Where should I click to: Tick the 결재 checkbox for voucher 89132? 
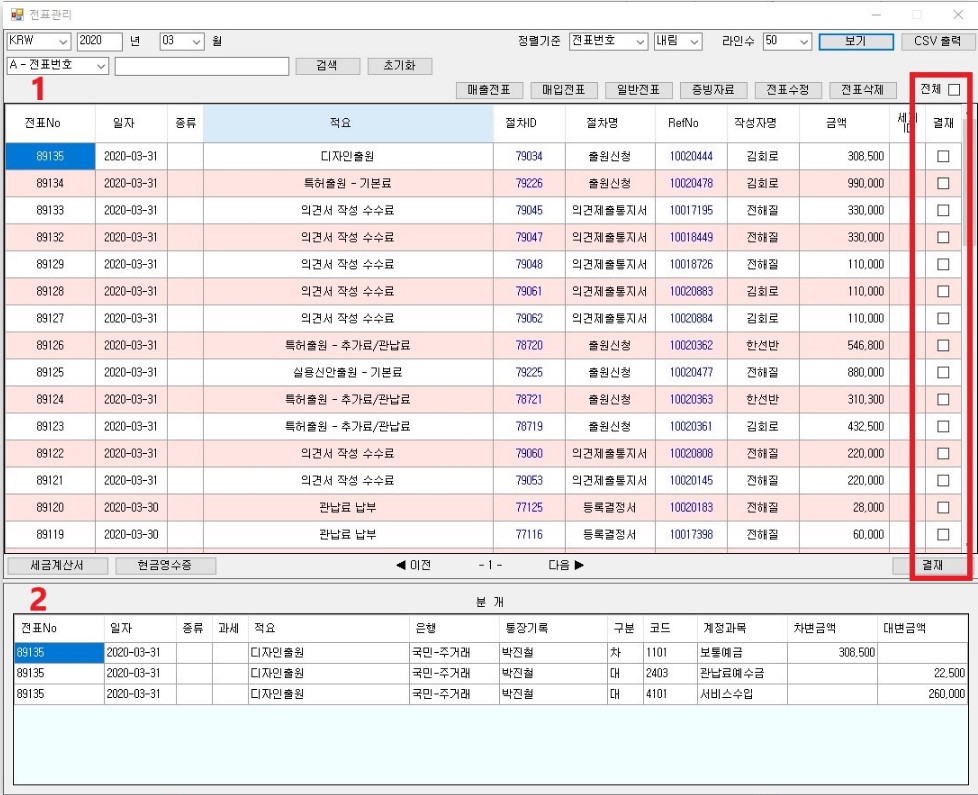coord(943,238)
